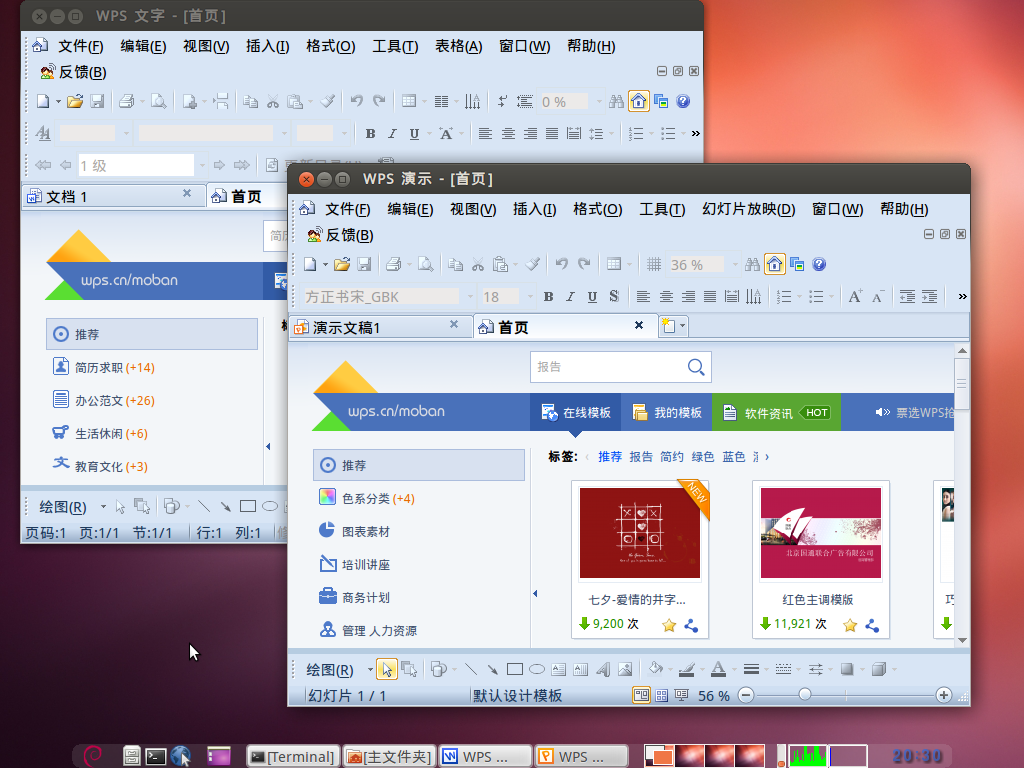Click the zoom slider handle in Presentation status bar
Viewport: 1024px width, 768px height.
pos(805,695)
